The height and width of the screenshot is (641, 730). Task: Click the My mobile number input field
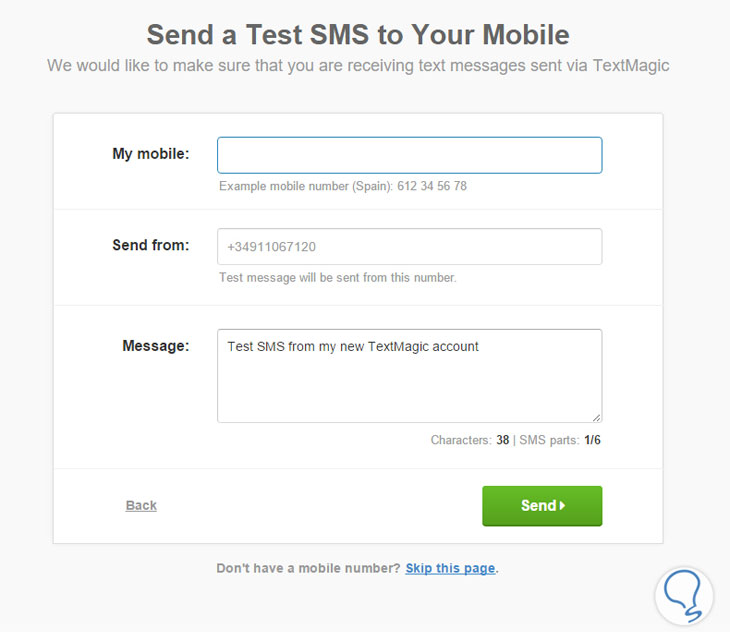tap(409, 155)
